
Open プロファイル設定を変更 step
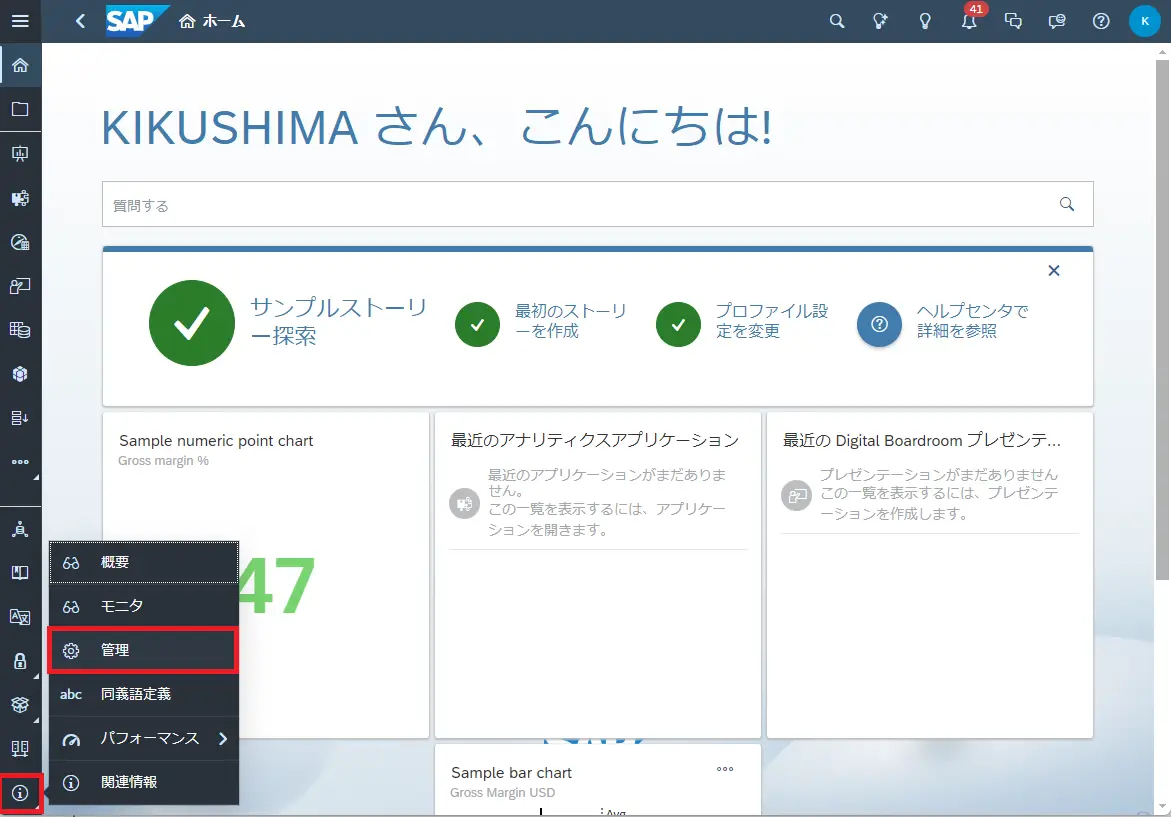click(x=742, y=323)
